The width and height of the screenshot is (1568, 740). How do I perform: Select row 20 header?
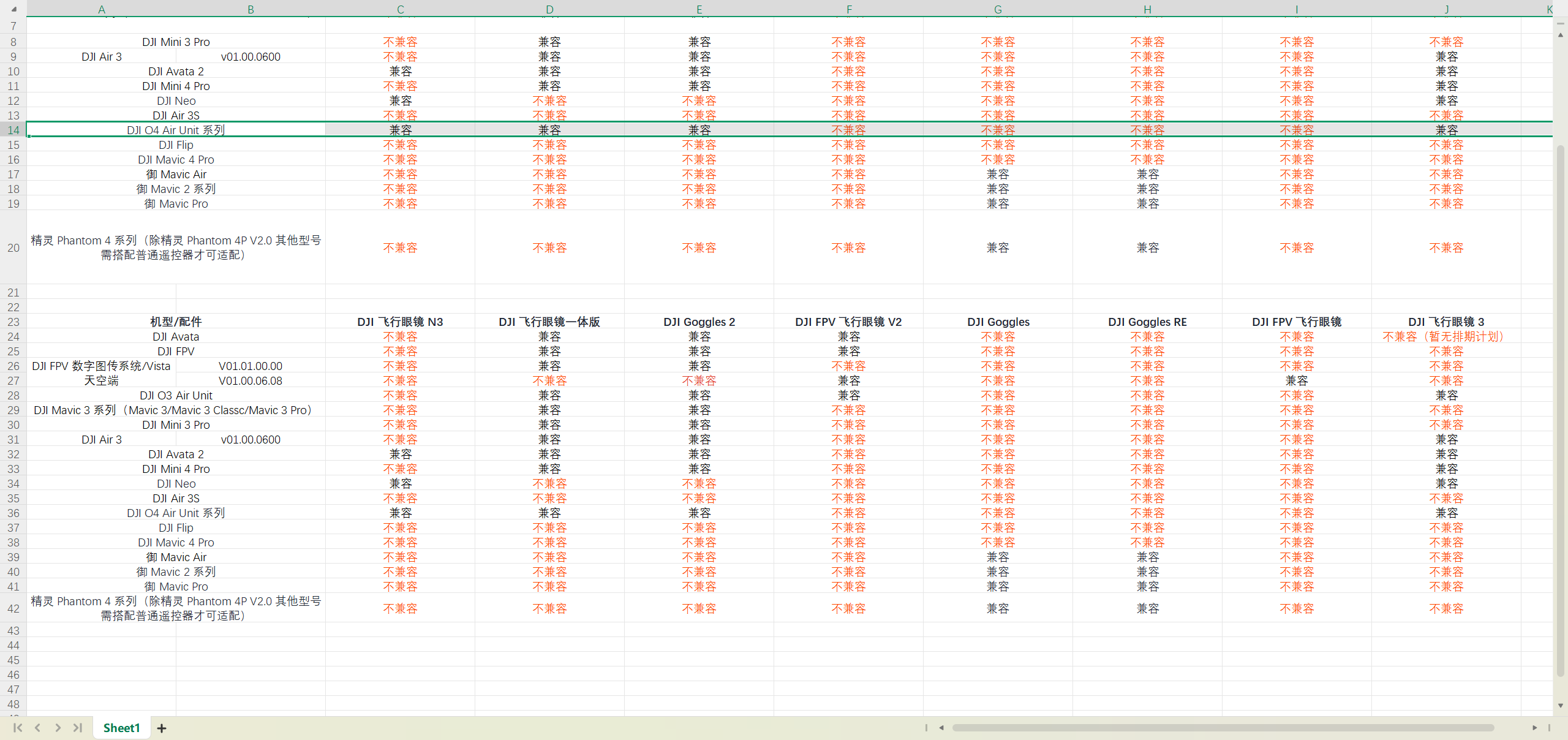[x=13, y=247]
